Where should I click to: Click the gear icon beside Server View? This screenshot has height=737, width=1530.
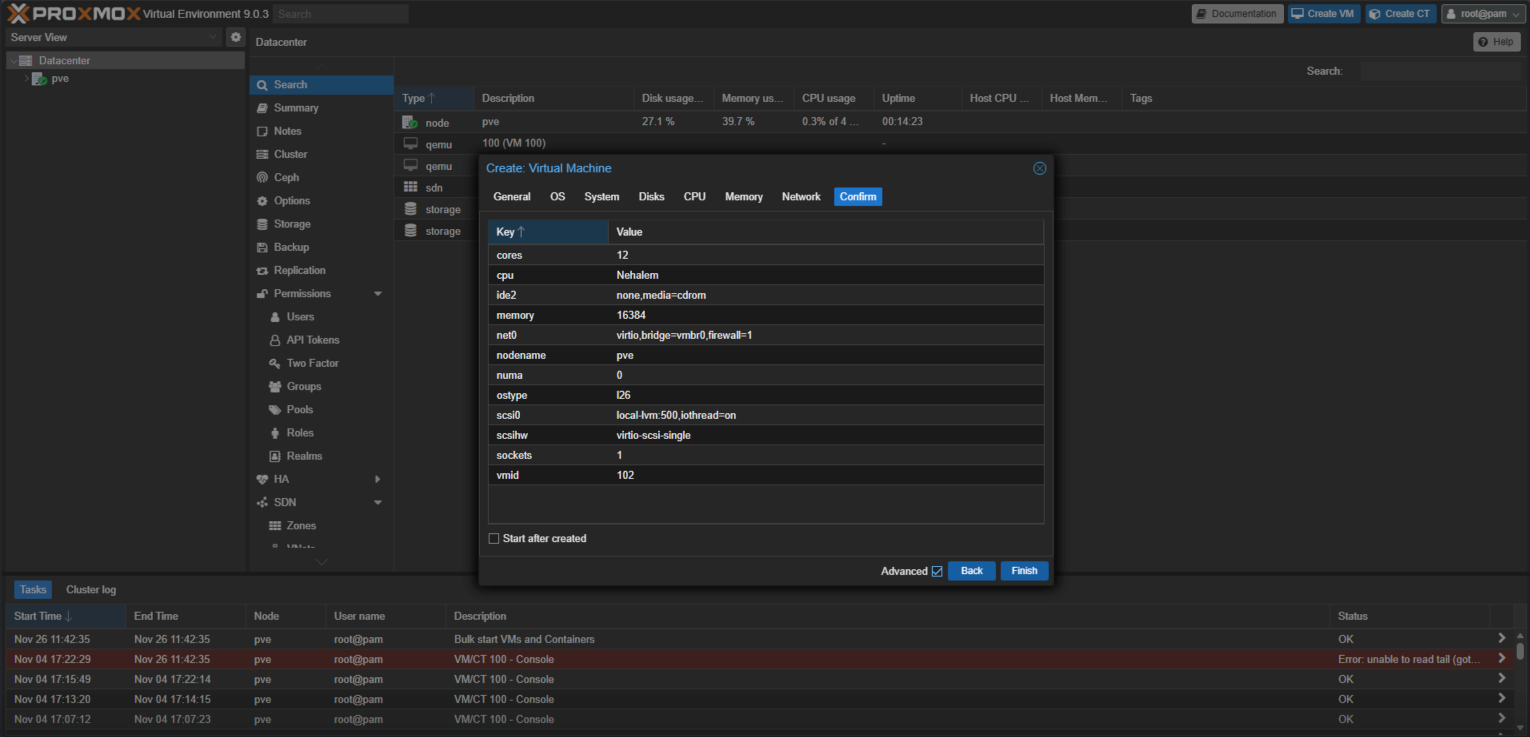[x=235, y=37]
